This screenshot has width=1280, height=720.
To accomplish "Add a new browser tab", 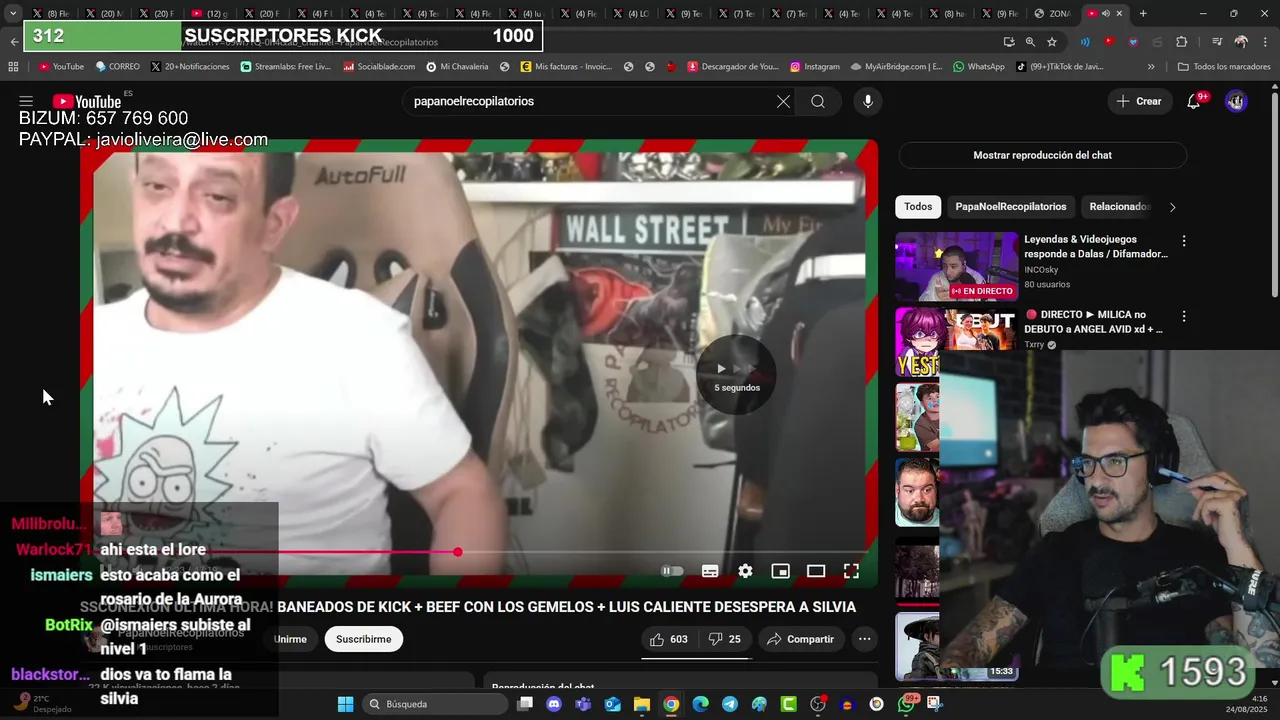I will [x=1143, y=13].
